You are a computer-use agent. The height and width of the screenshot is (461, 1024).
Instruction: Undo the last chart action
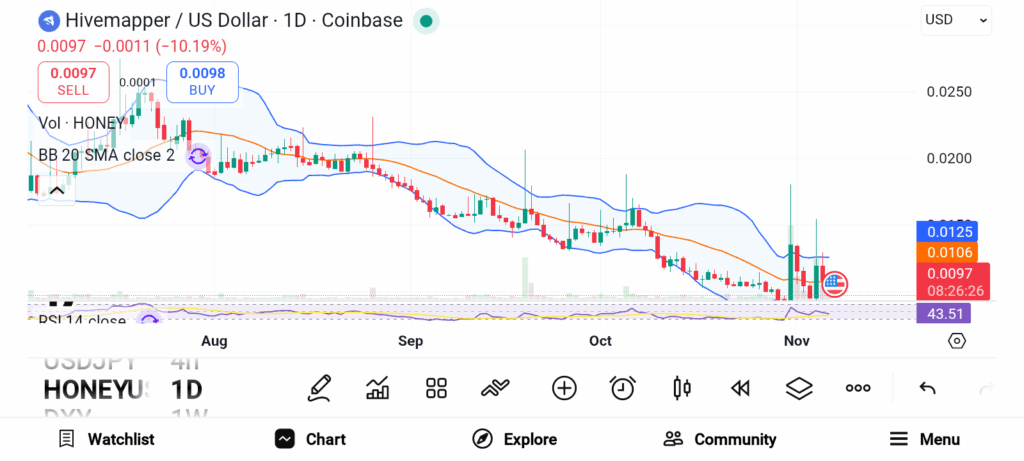point(927,388)
